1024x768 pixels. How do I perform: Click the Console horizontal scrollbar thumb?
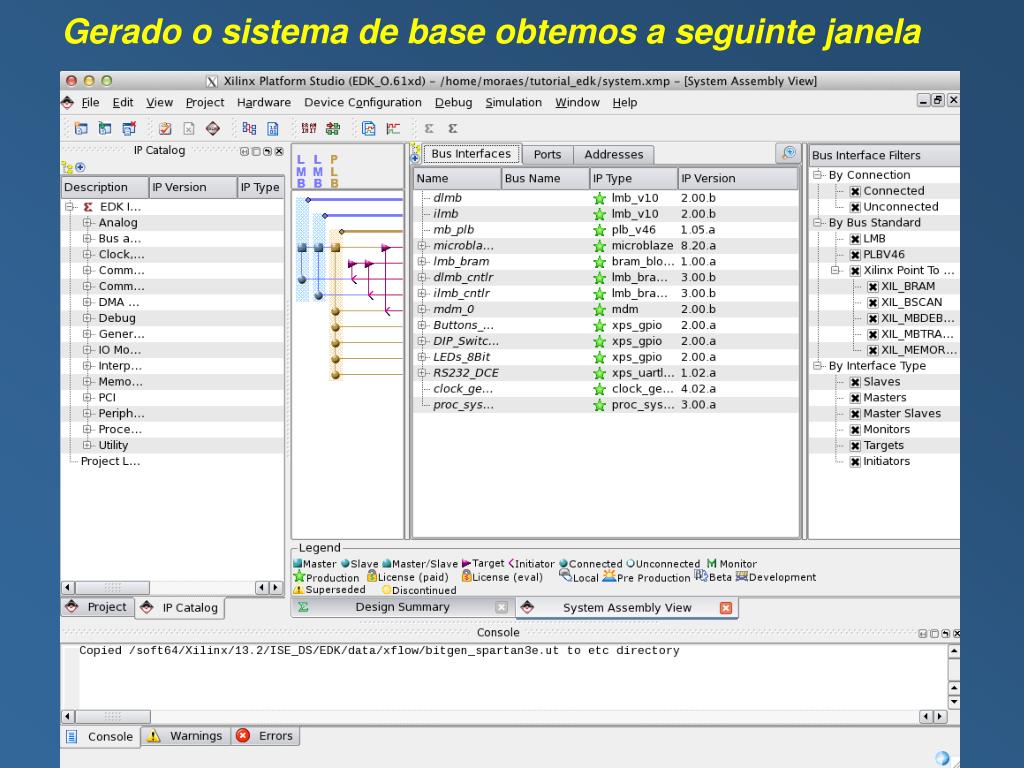112,716
